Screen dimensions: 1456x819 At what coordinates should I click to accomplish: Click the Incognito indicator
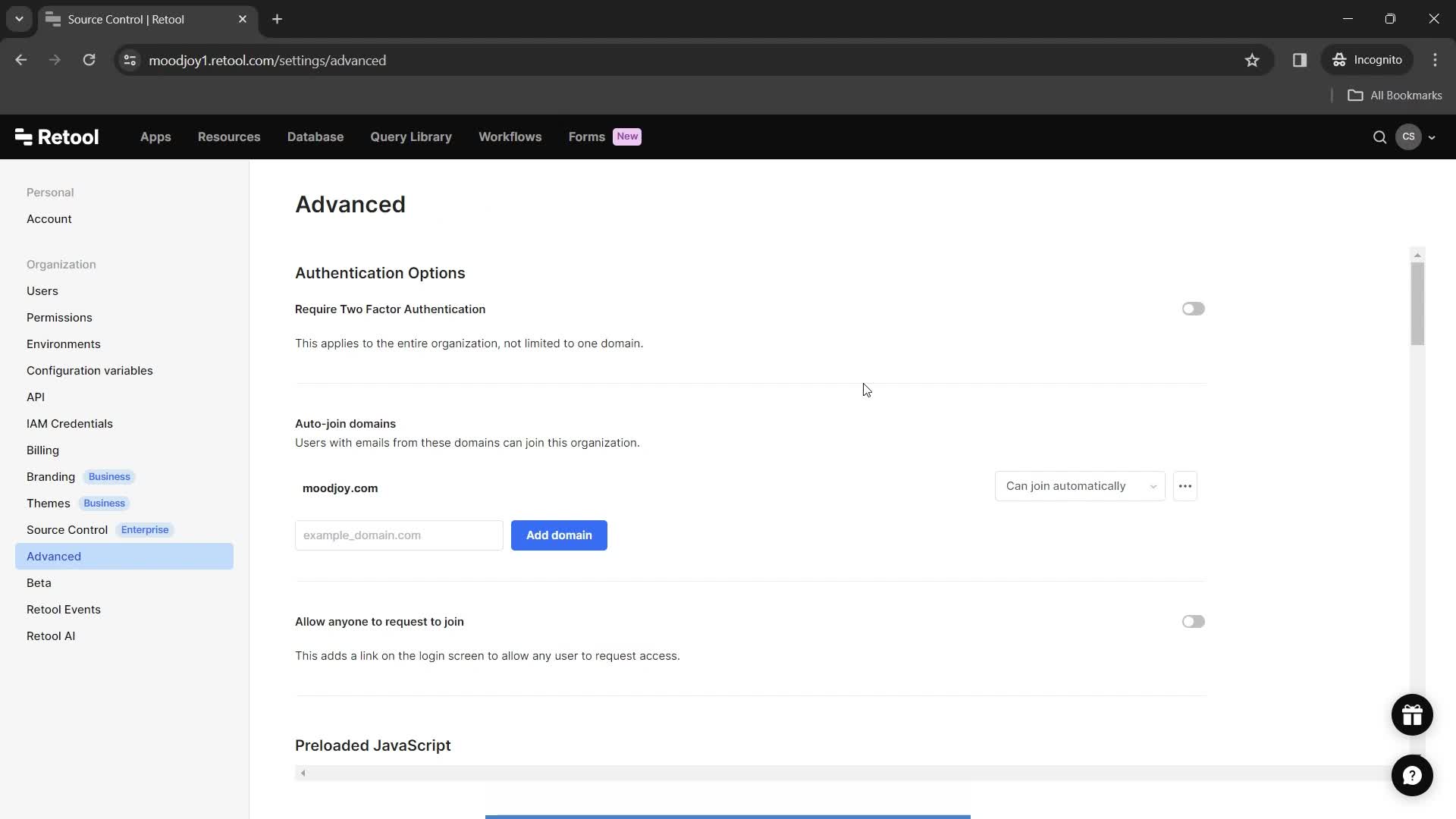1367,60
